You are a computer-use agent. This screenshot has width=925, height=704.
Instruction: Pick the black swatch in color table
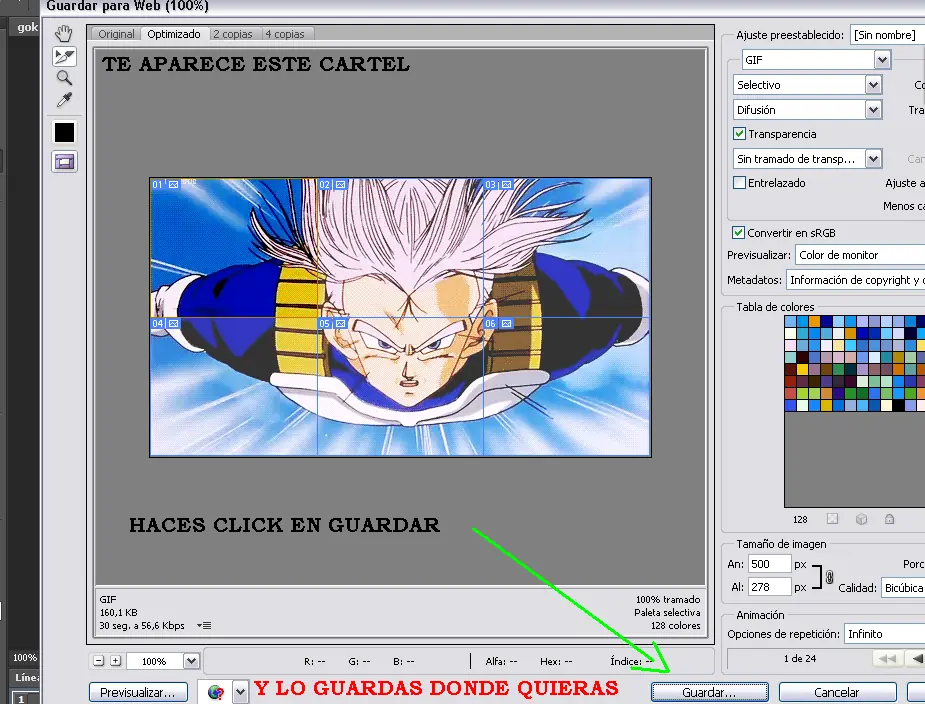(x=898, y=405)
